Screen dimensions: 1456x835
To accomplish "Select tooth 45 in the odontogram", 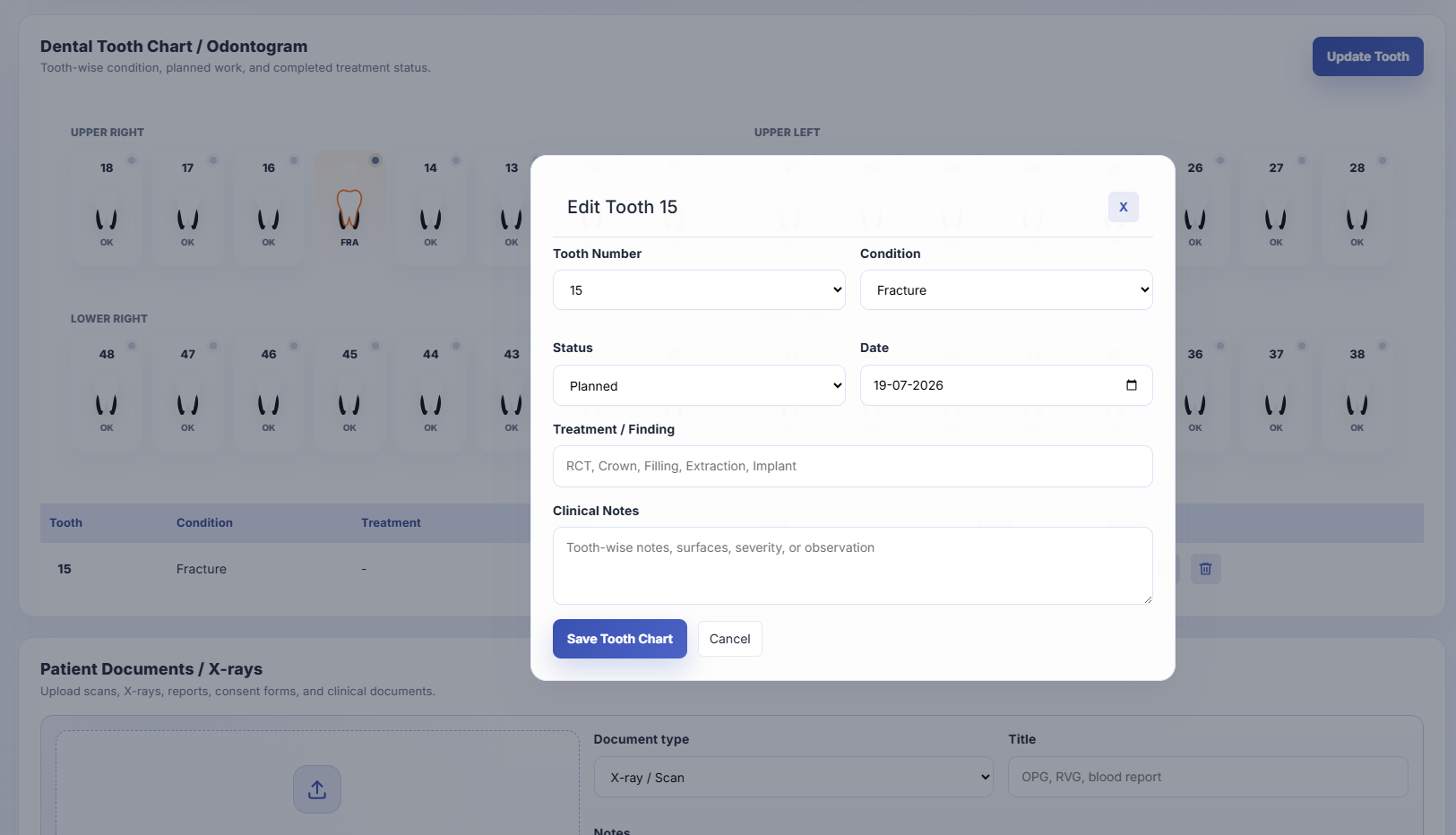I will click(349, 393).
